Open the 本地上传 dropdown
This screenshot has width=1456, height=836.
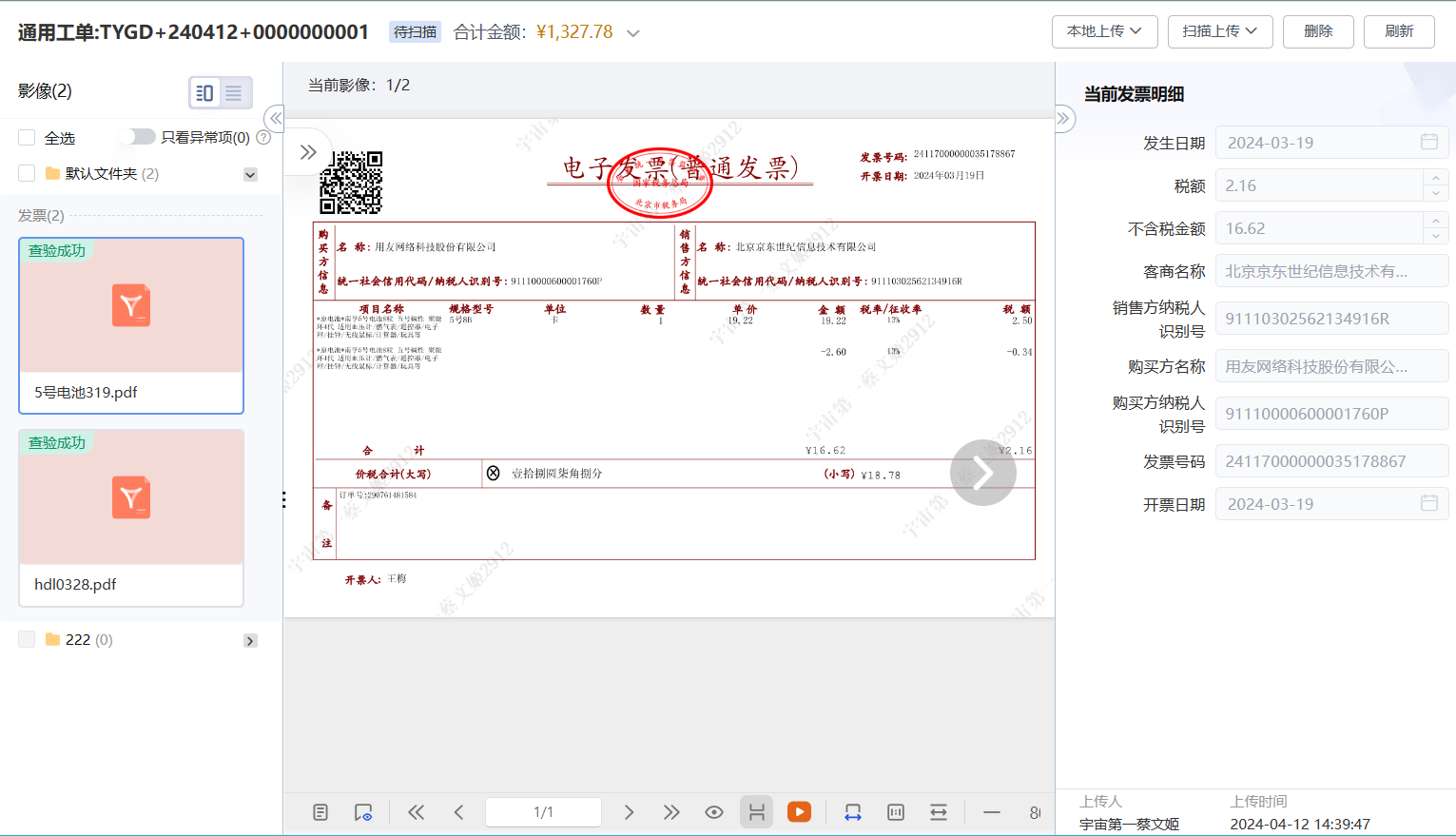1103,31
